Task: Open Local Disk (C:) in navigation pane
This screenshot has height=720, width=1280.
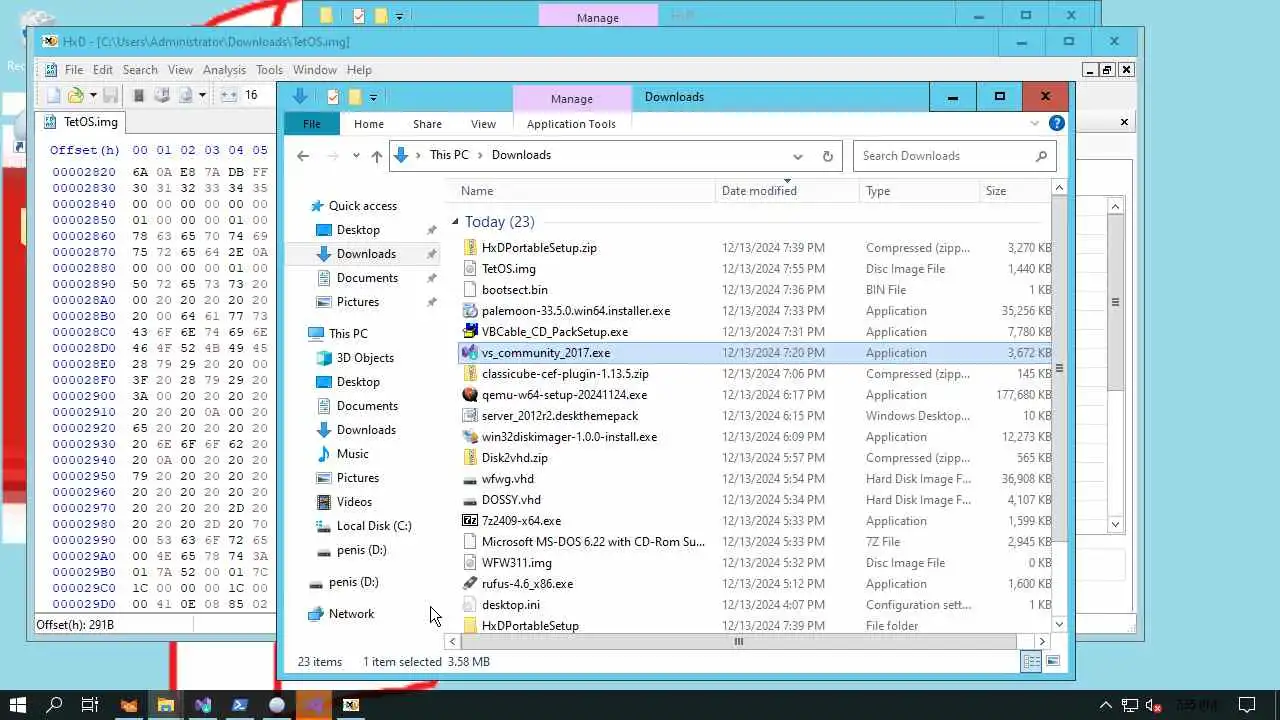Action: (373, 526)
